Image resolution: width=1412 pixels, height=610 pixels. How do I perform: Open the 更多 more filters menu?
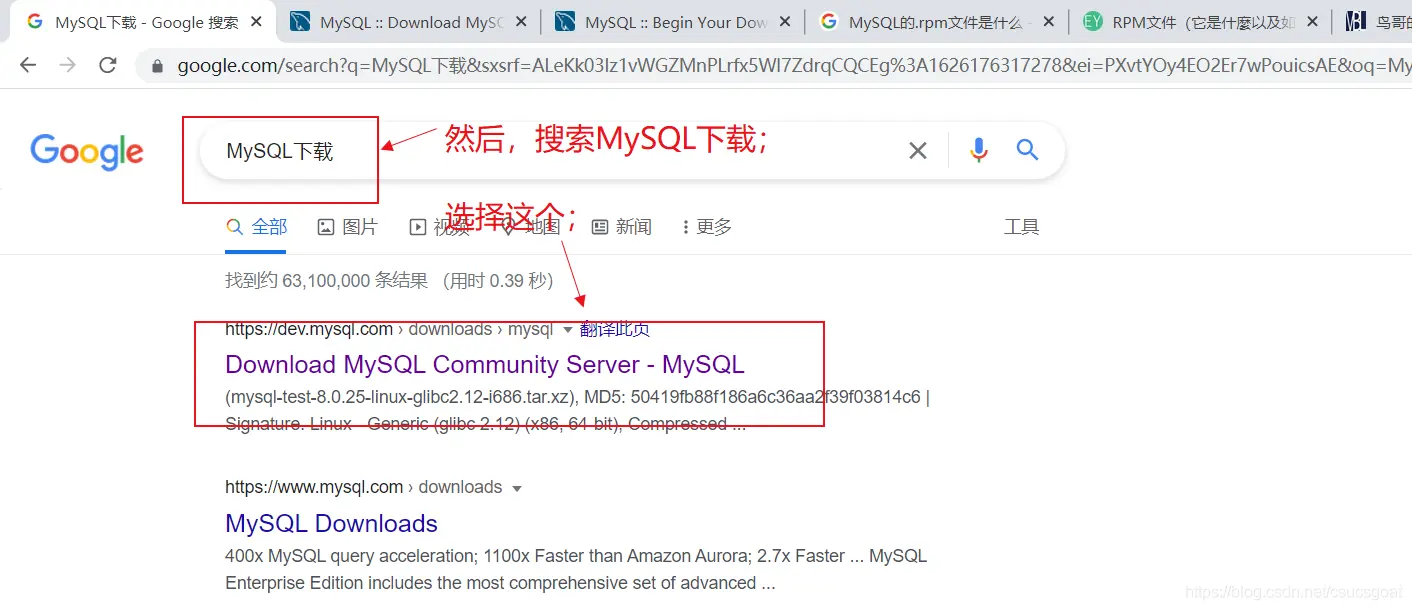pos(706,228)
